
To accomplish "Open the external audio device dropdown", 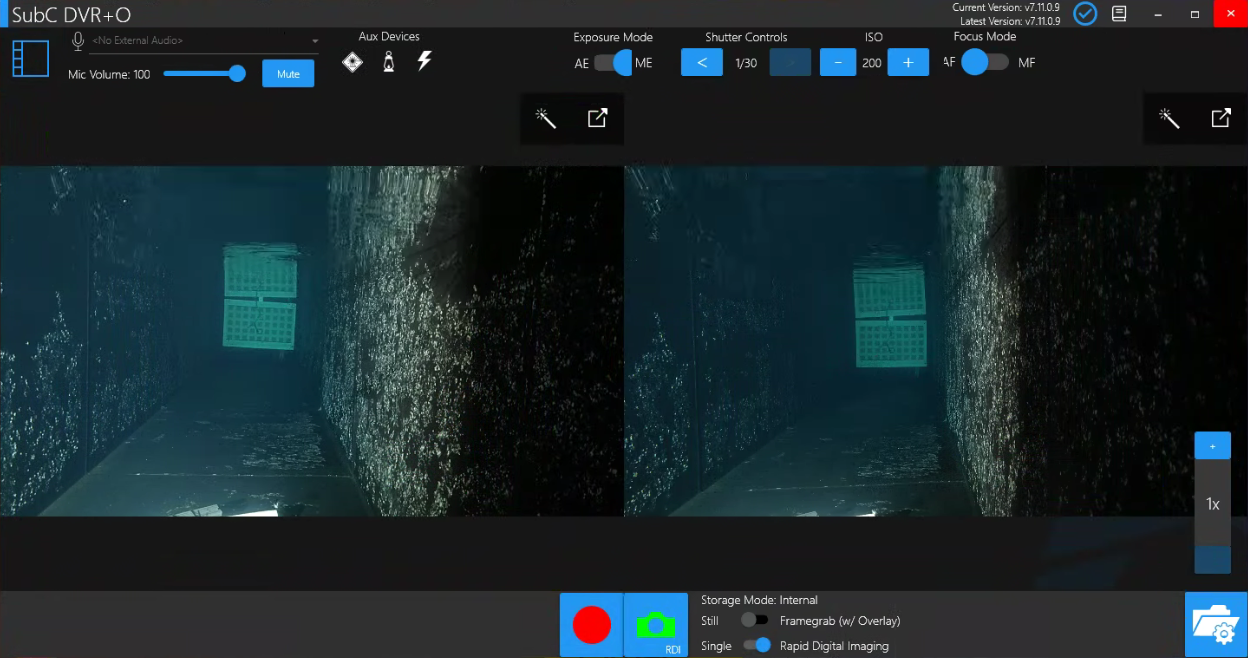I will pos(205,41).
